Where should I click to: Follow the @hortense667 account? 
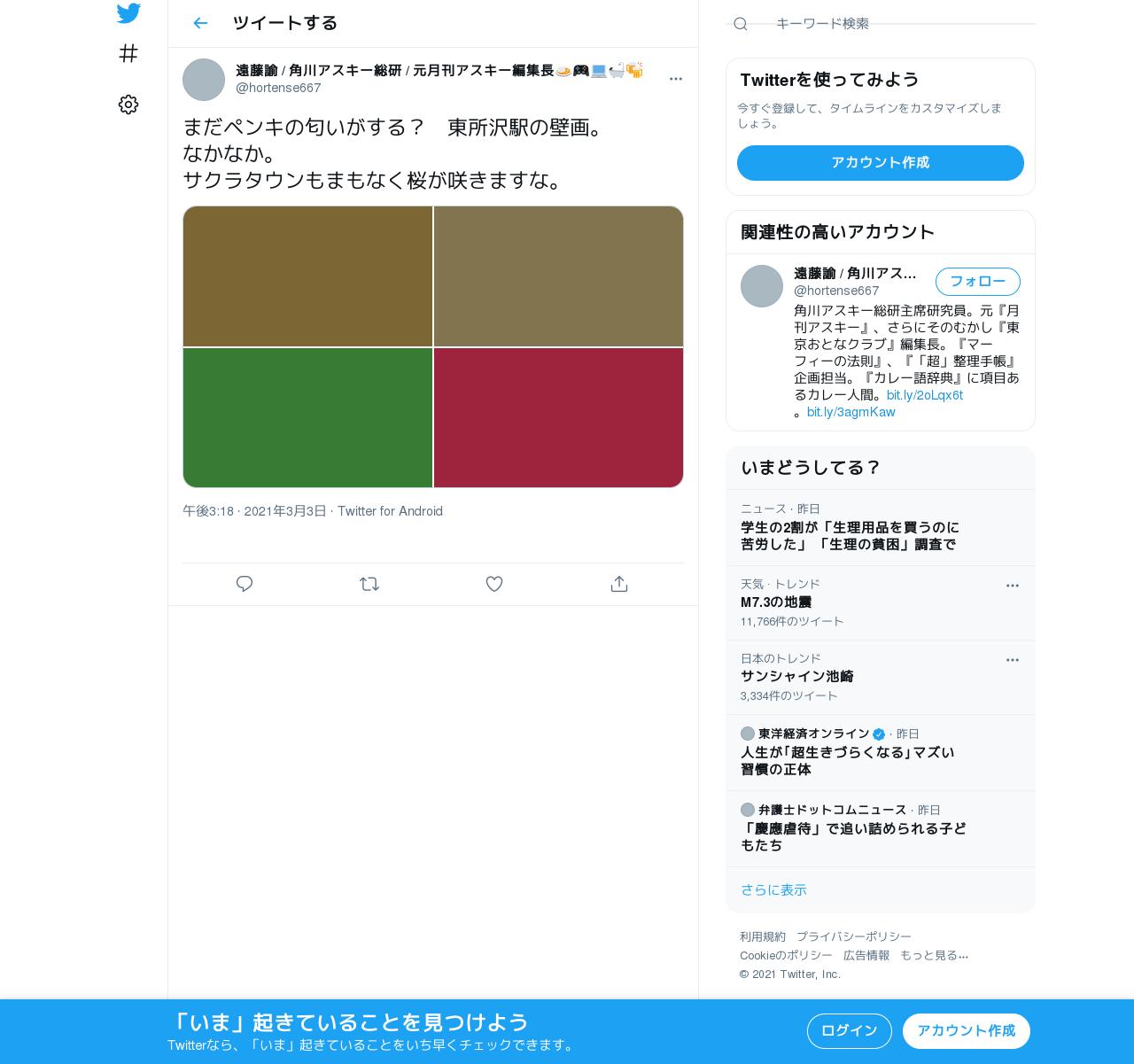978,282
